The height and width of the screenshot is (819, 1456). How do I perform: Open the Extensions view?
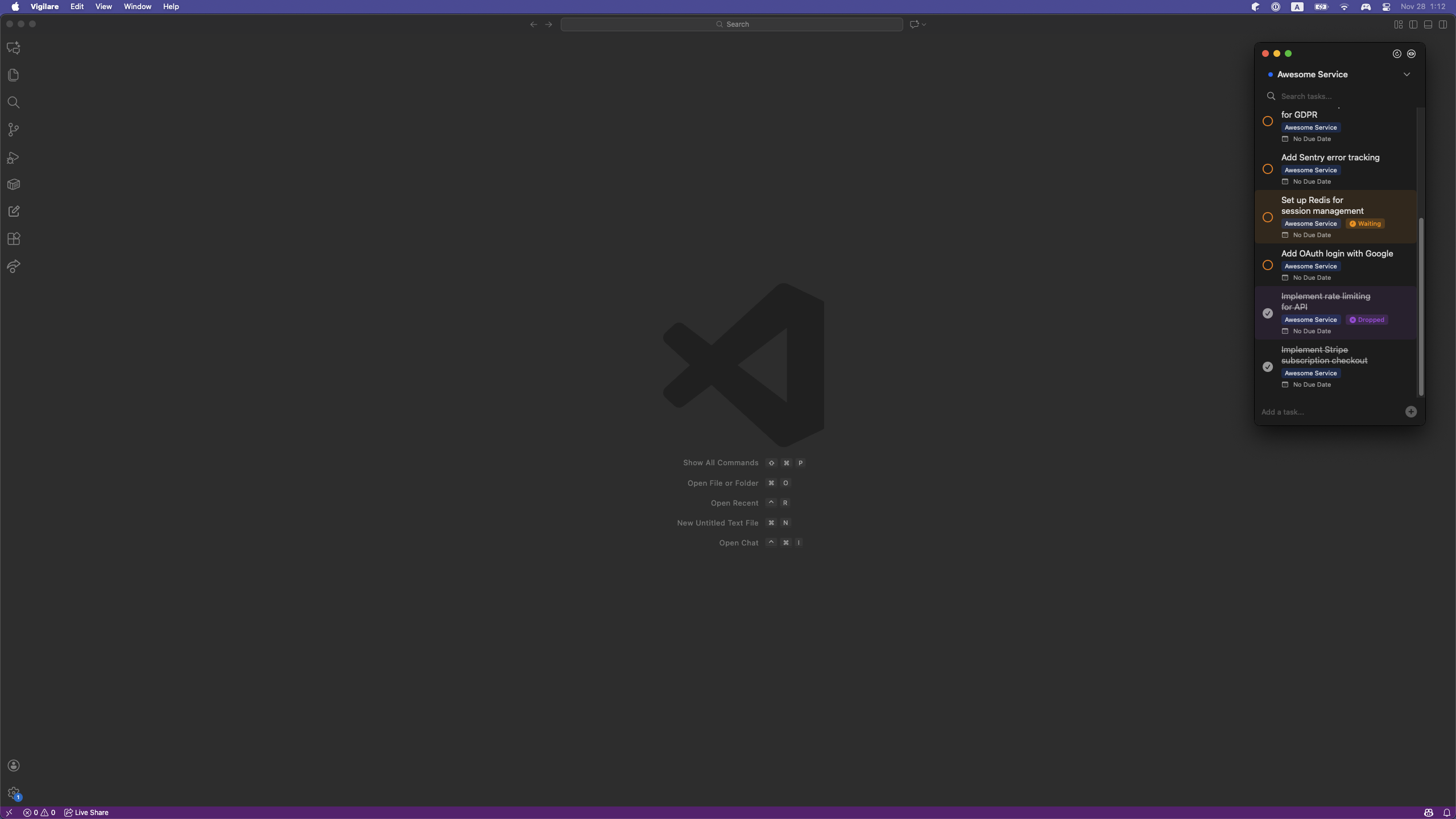click(14, 239)
